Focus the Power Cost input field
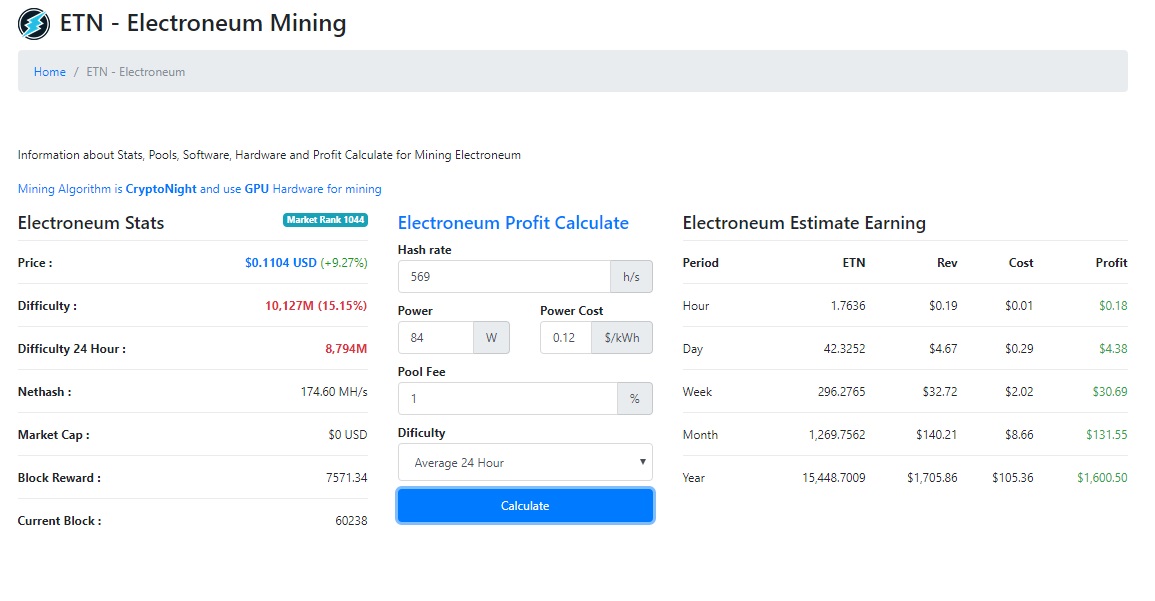This screenshot has height=601, width=1155. (x=565, y=338)
